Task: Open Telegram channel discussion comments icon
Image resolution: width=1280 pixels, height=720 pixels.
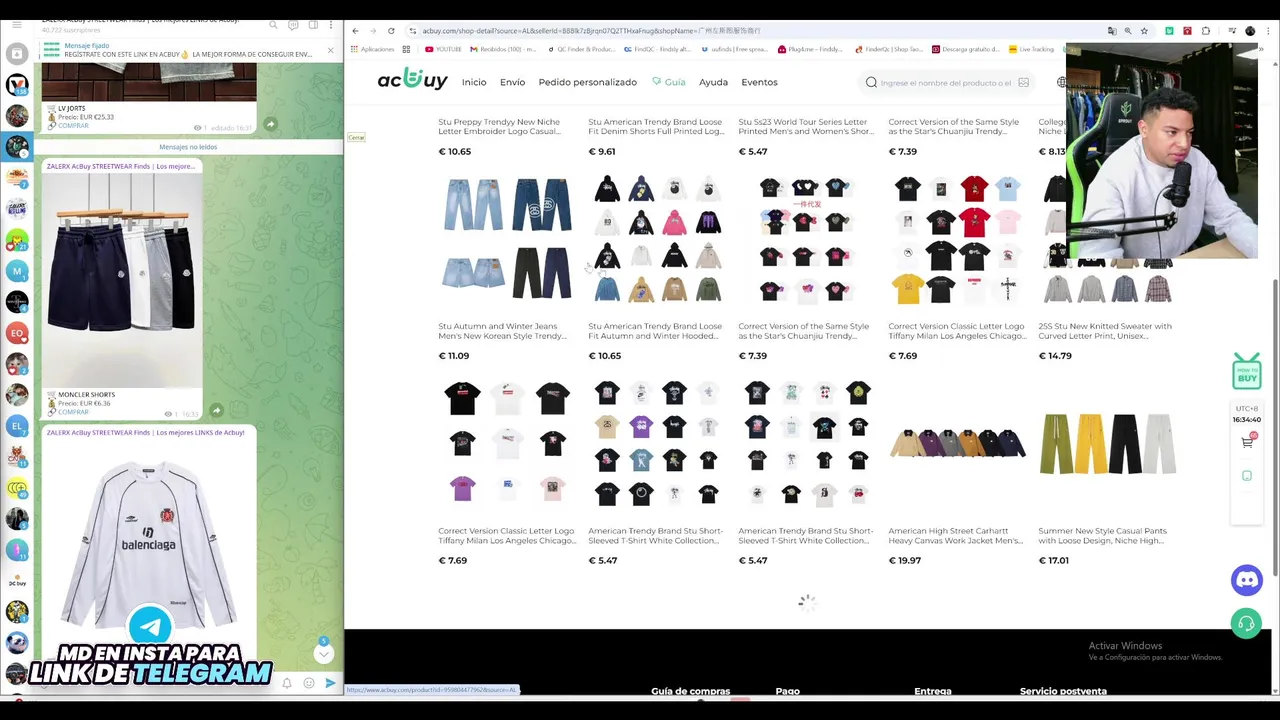Action: click(x=293, y=24)
